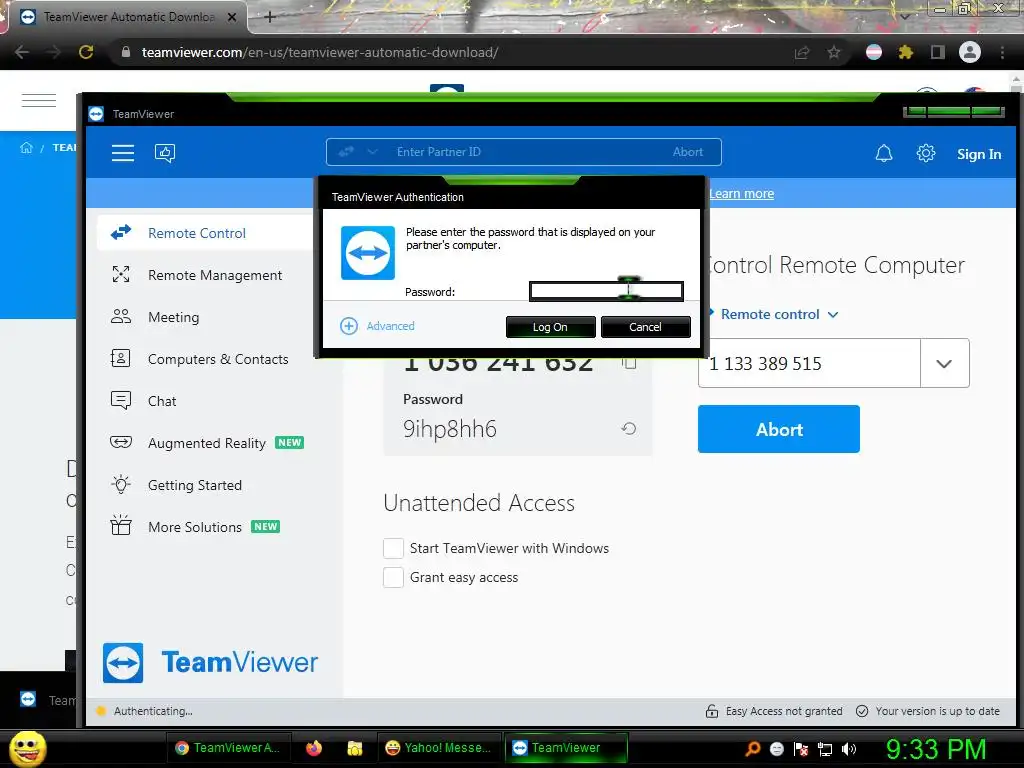The height and width of the screenshot is (768, 1024).
Task: Open the Chrome extensions puzzle icon
Action: click(x=905, y=52)
